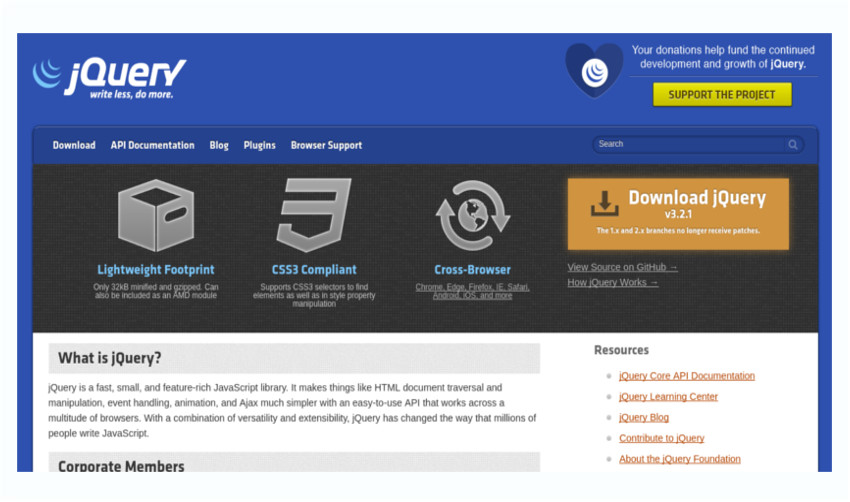
Task: Click the Download jQuery v3.2.1 button
Action: (678, 214)
